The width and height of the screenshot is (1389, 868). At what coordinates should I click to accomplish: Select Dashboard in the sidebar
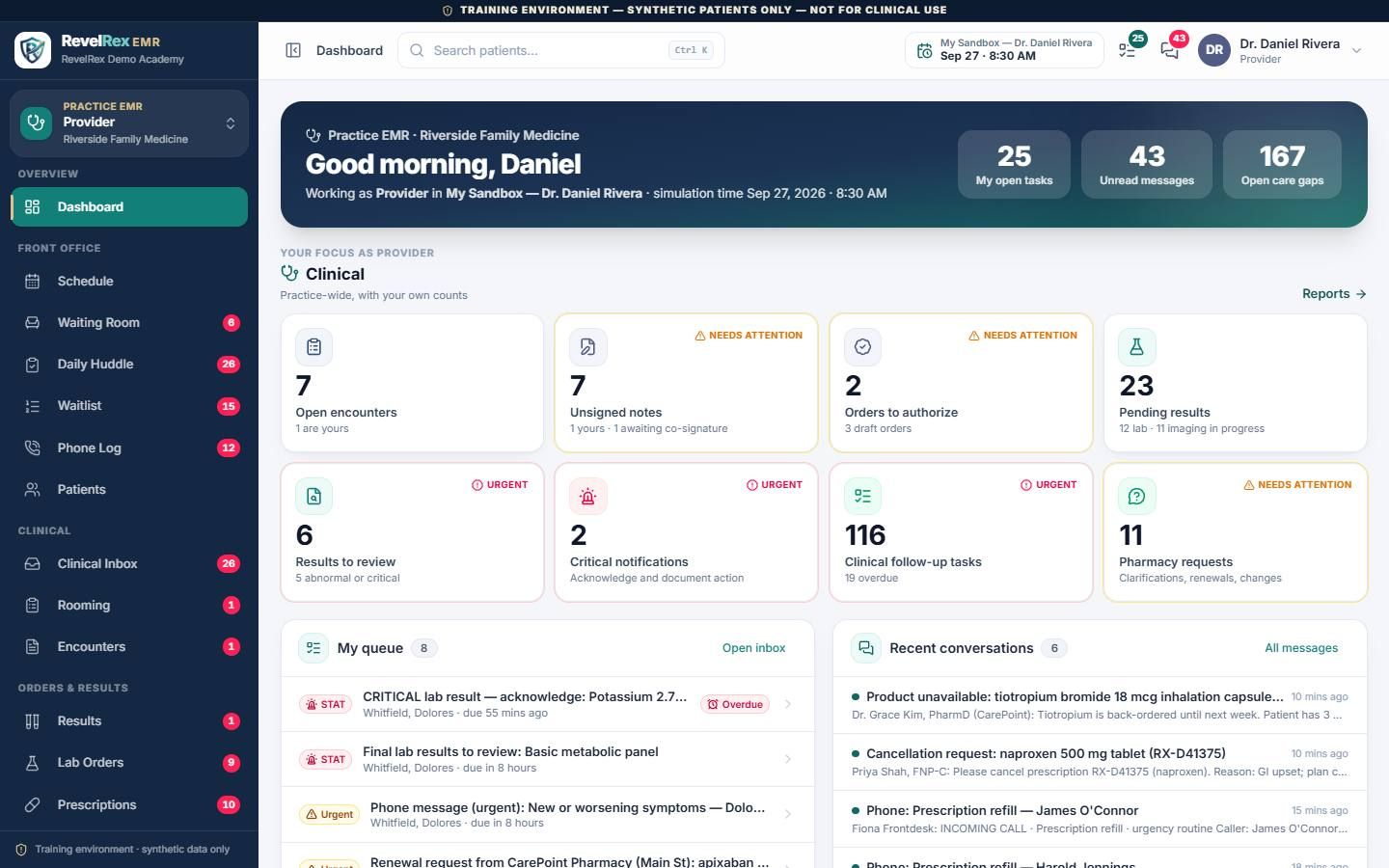coord(129,206)
